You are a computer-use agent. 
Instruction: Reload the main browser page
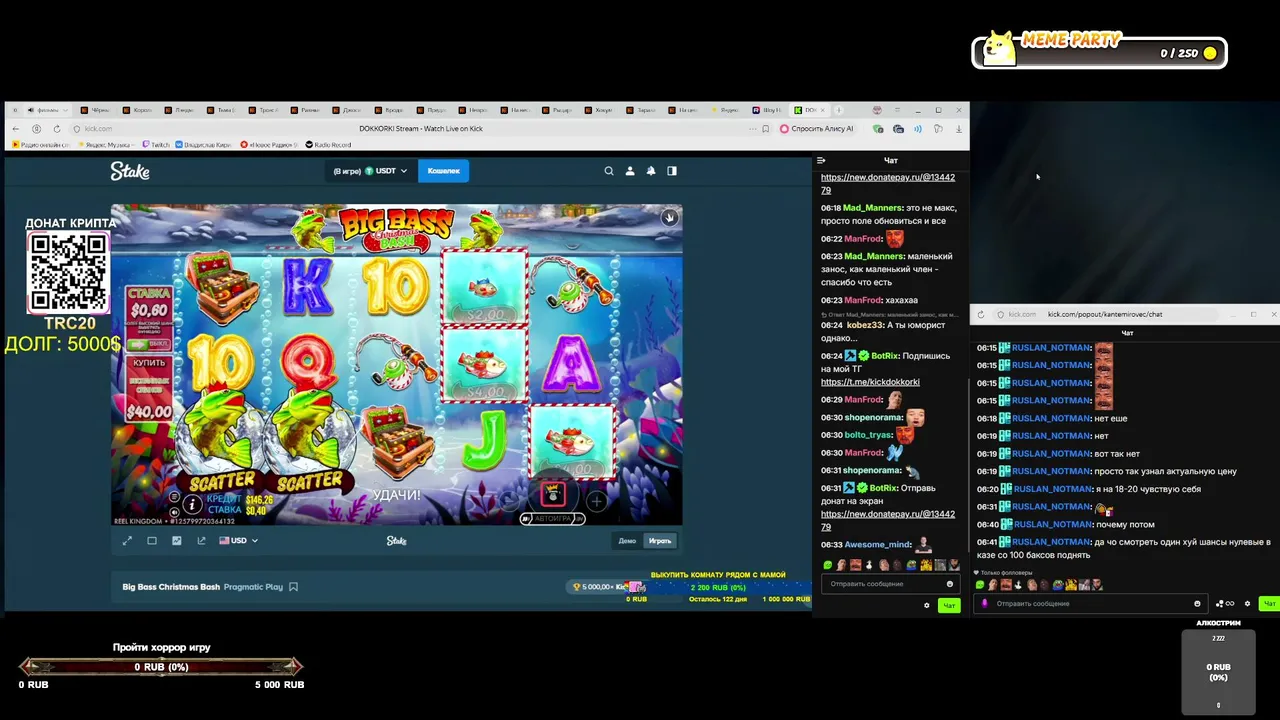click(56, 129)
